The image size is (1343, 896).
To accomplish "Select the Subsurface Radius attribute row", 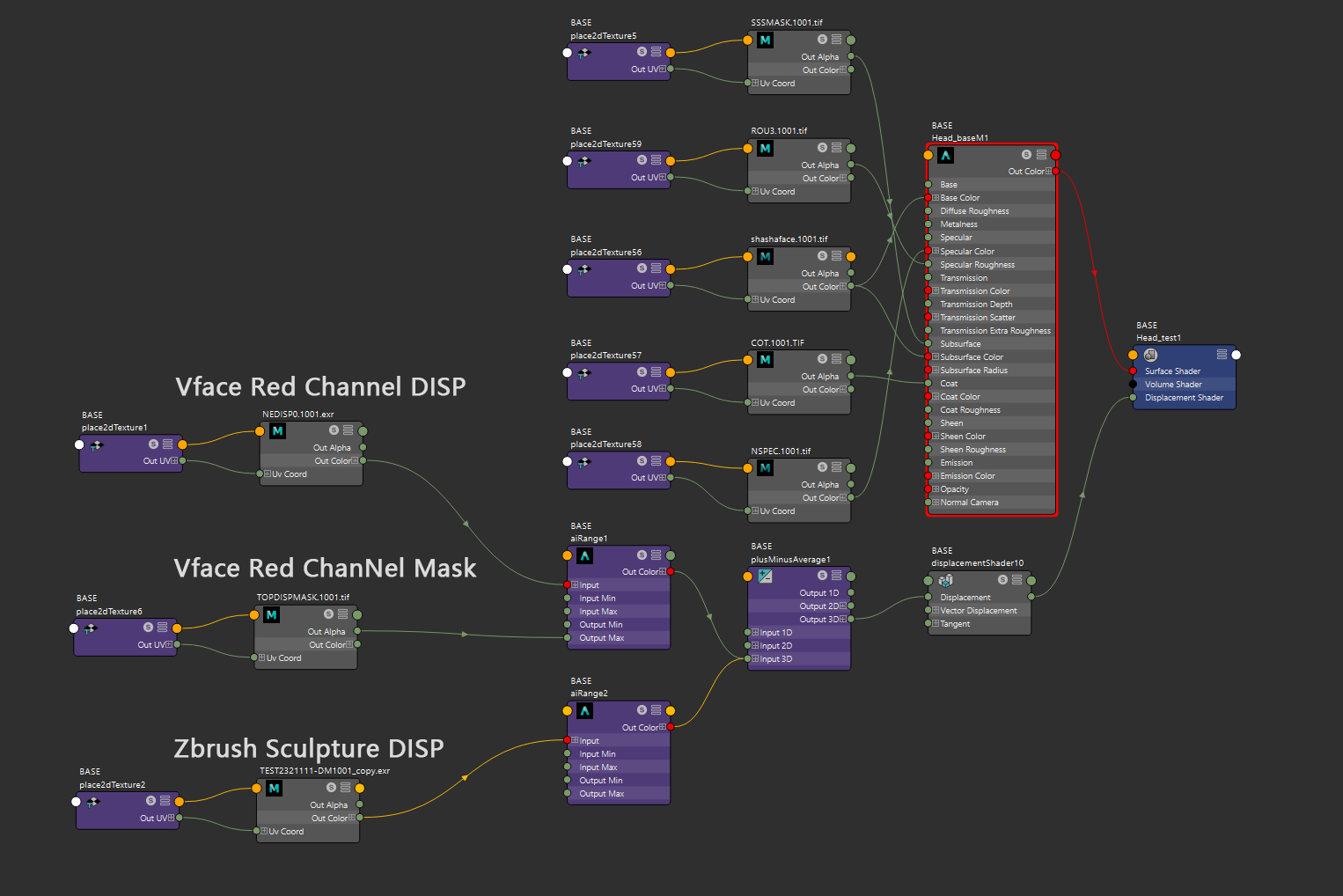I will [x=991, y=371].
